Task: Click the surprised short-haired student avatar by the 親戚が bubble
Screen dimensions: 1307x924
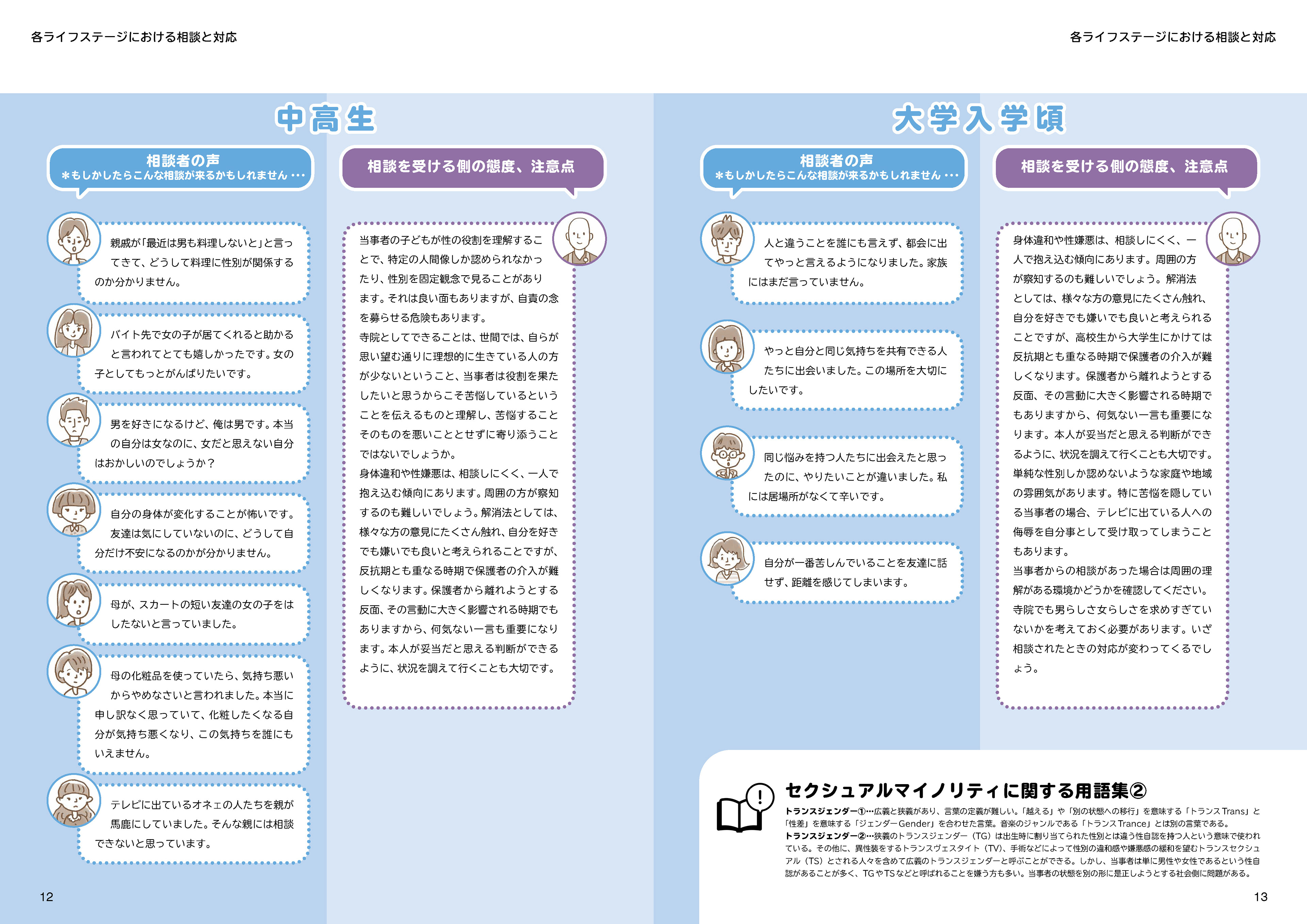Action: (x=74, y=239)
